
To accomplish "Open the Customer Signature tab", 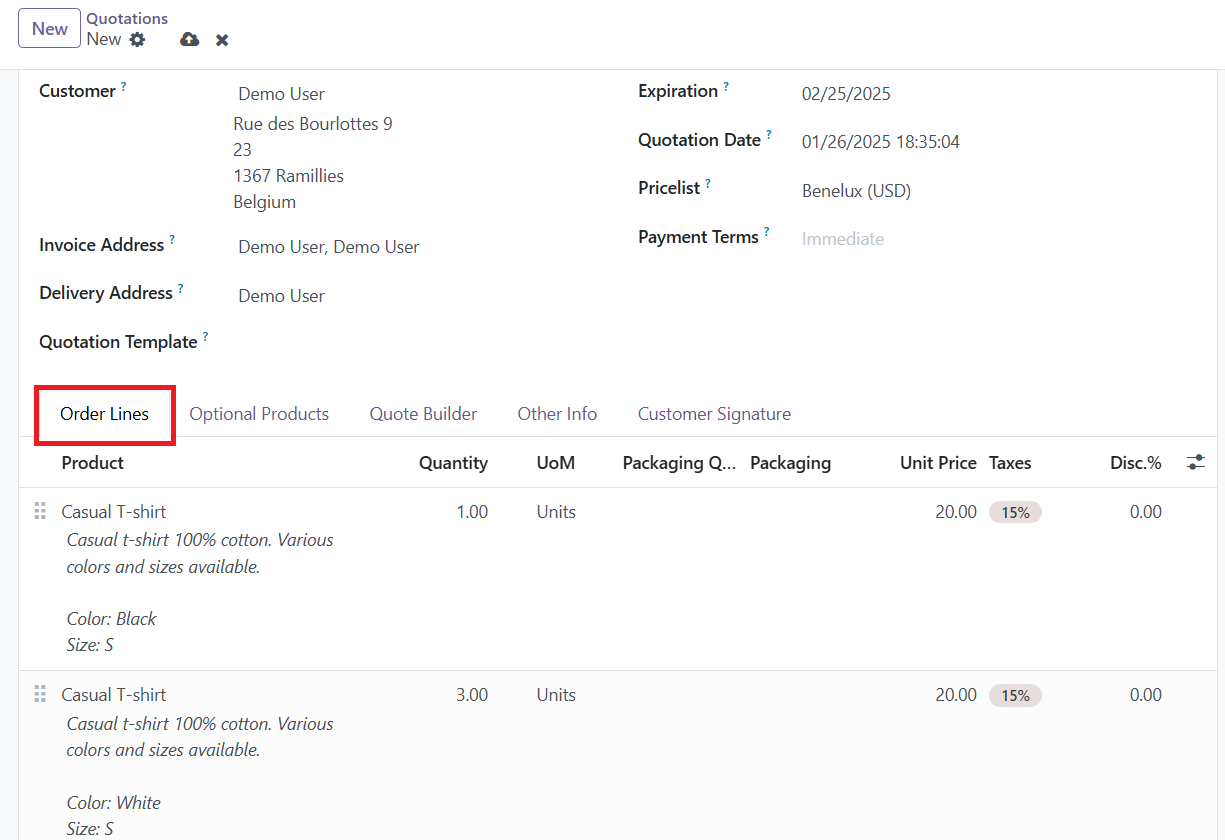I will 714,414.
